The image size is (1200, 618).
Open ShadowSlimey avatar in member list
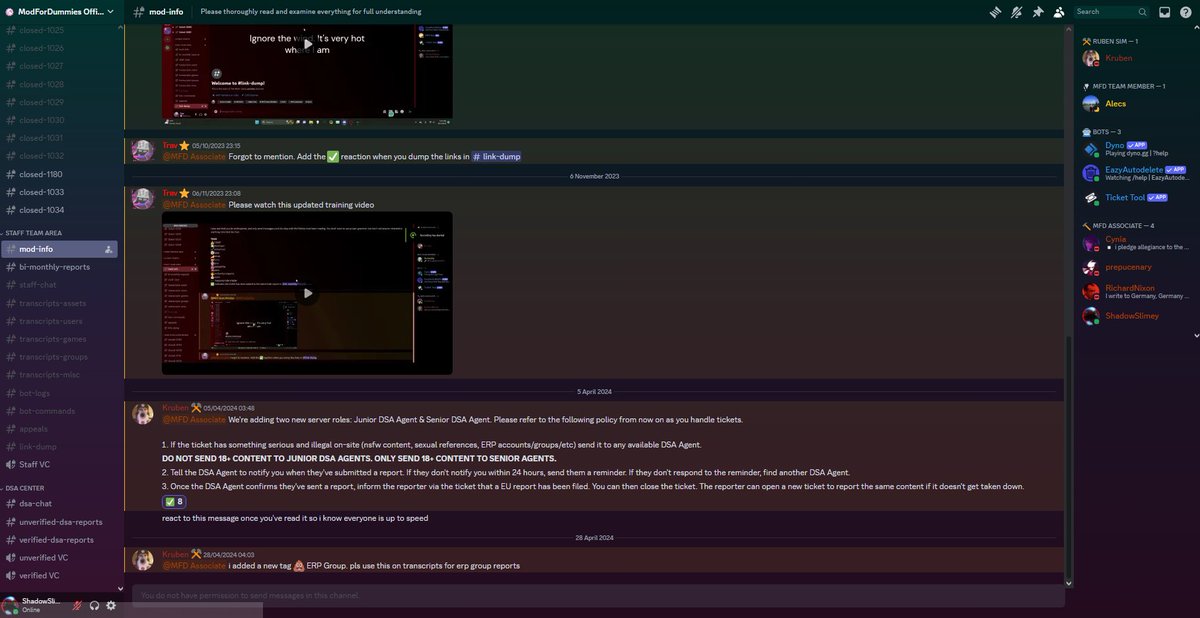(x=1090, y=315)
